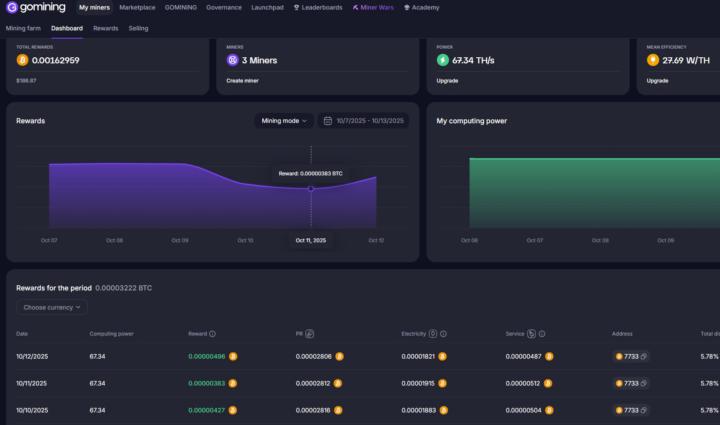The width and height of the screenshot is (720, 425).
Task: Copy address 7733 in 10/12/2025 row
Action: pos(644,357)
